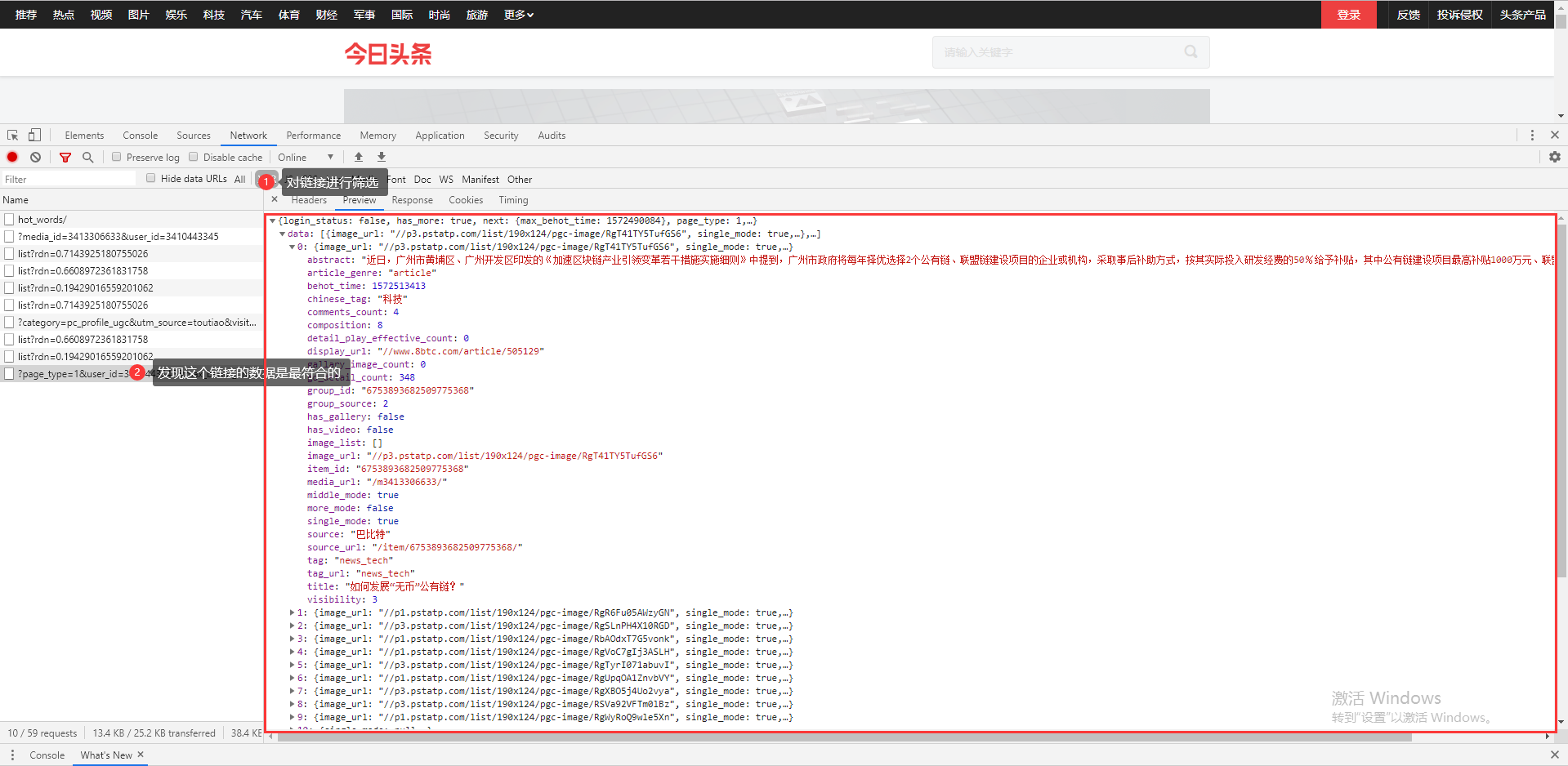Open the Memory tab
The height and width of the screenshot is (766, 1568).
point(377,136)
